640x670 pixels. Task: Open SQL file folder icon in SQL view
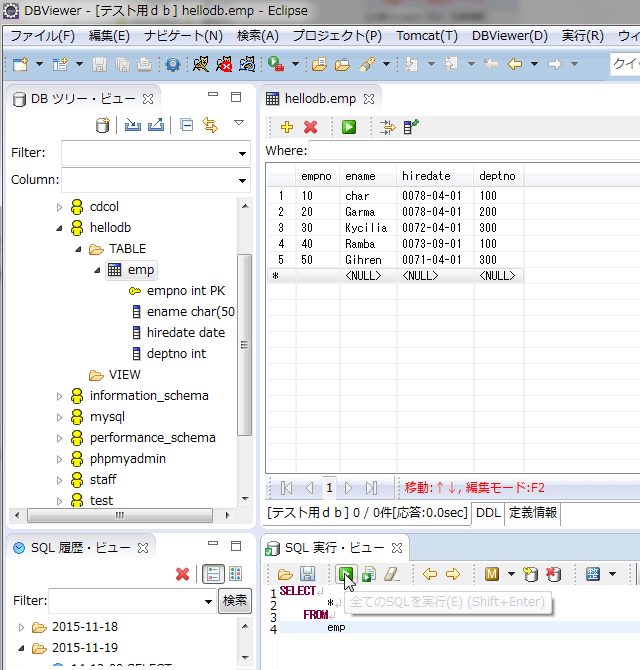[x=285, y=574]
